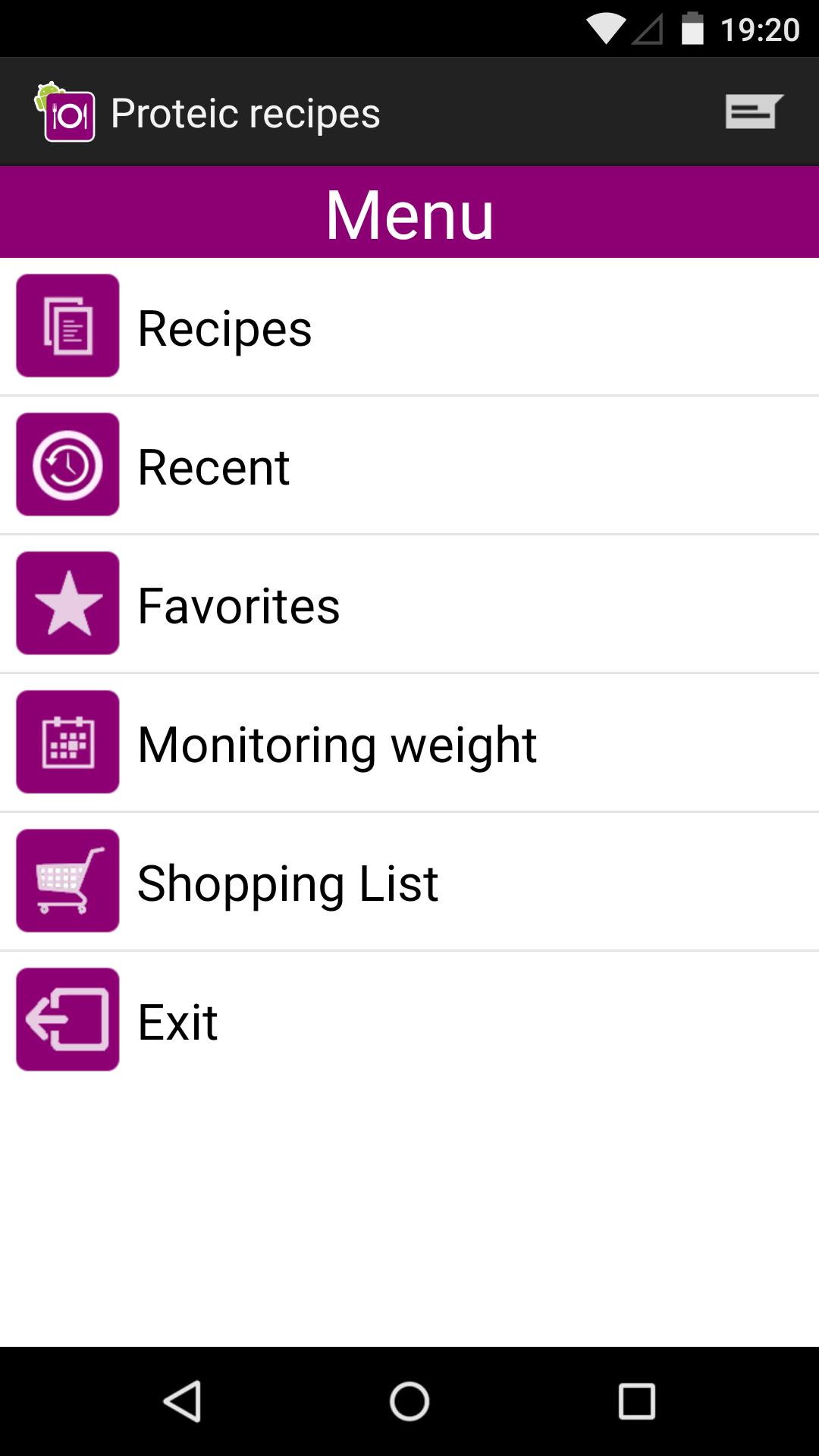Open the Favorites label

238,606
